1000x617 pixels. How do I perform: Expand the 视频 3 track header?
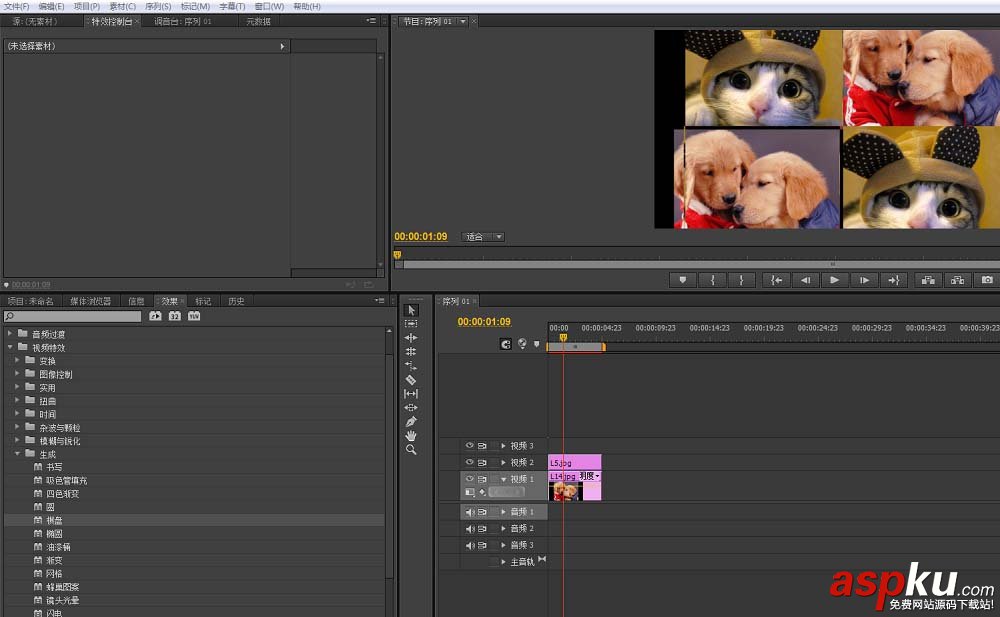click(x=503, y=446)
